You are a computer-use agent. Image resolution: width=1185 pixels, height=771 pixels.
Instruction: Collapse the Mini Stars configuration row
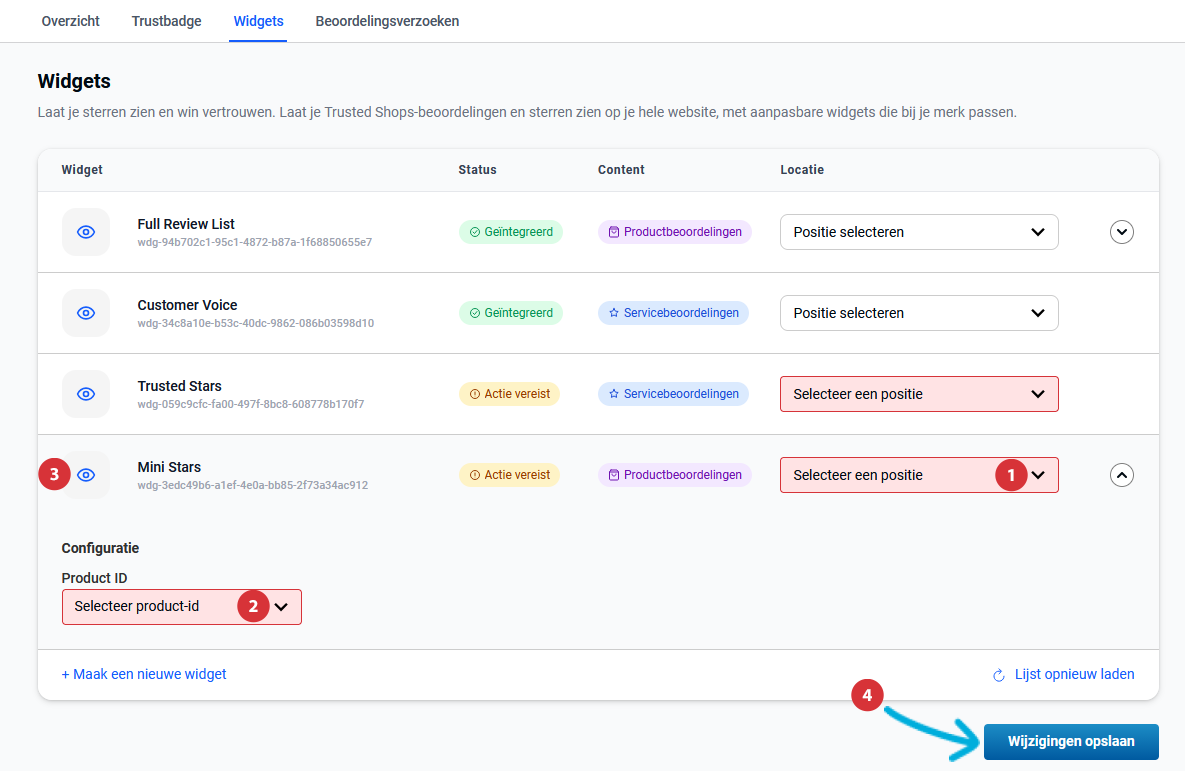(1122, 475)
